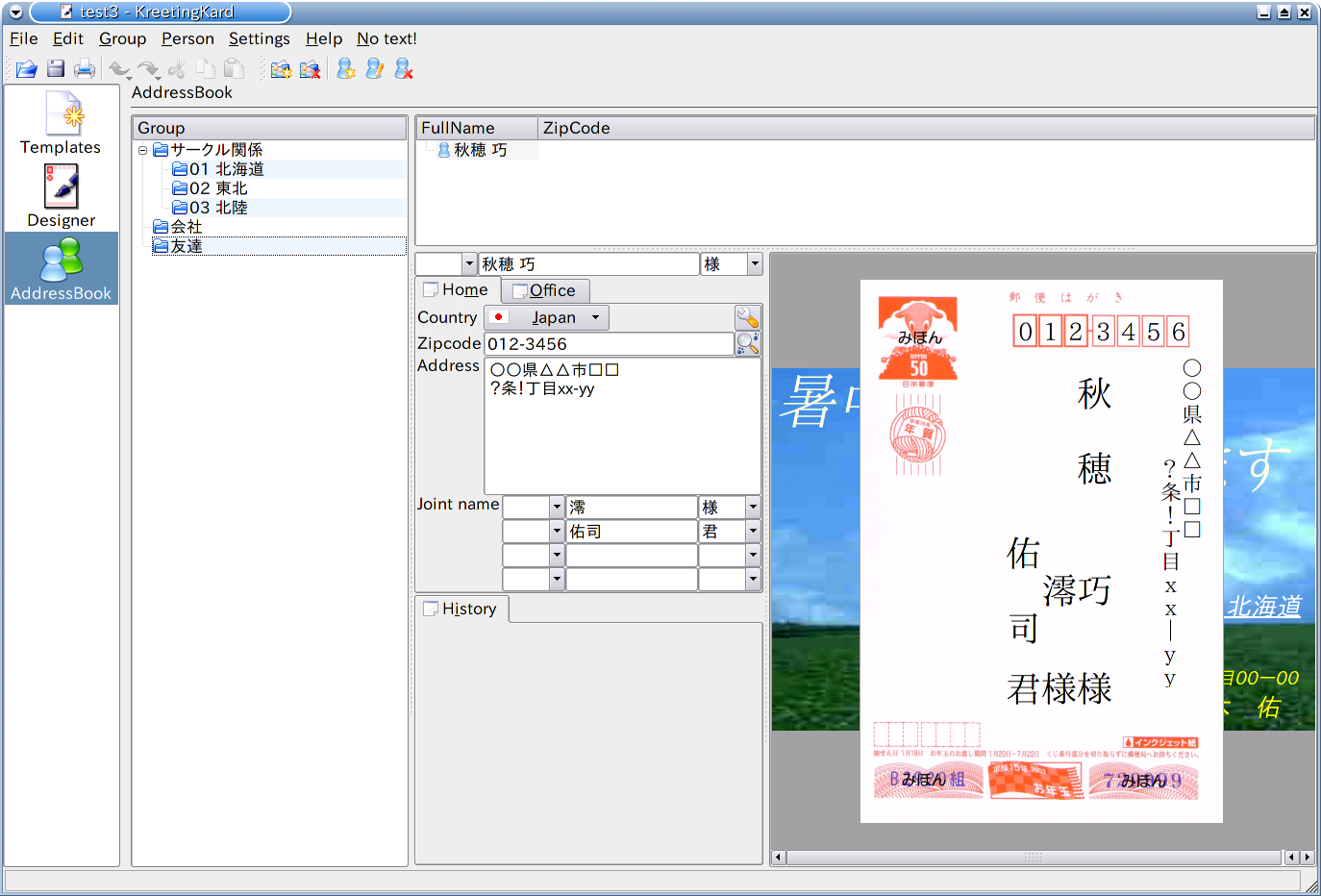
Task: Click the New Person toolbar icon
Action: coord(346,69)
